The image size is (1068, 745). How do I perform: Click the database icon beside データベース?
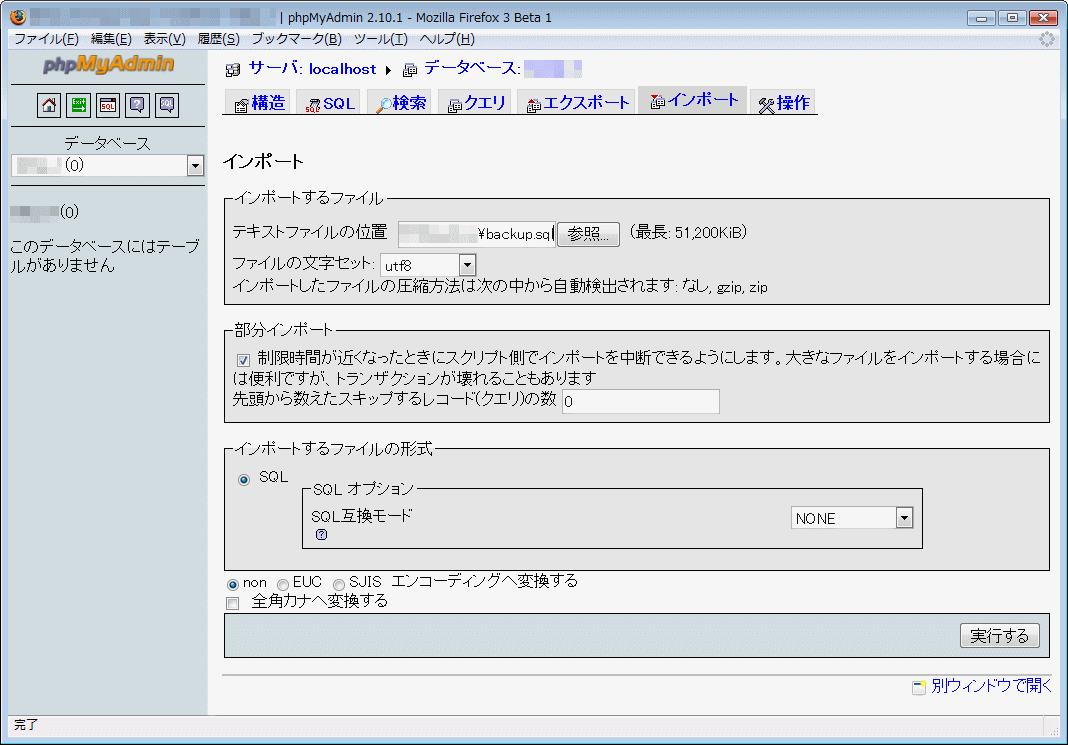pyautogui.click(x=409, y=69)
